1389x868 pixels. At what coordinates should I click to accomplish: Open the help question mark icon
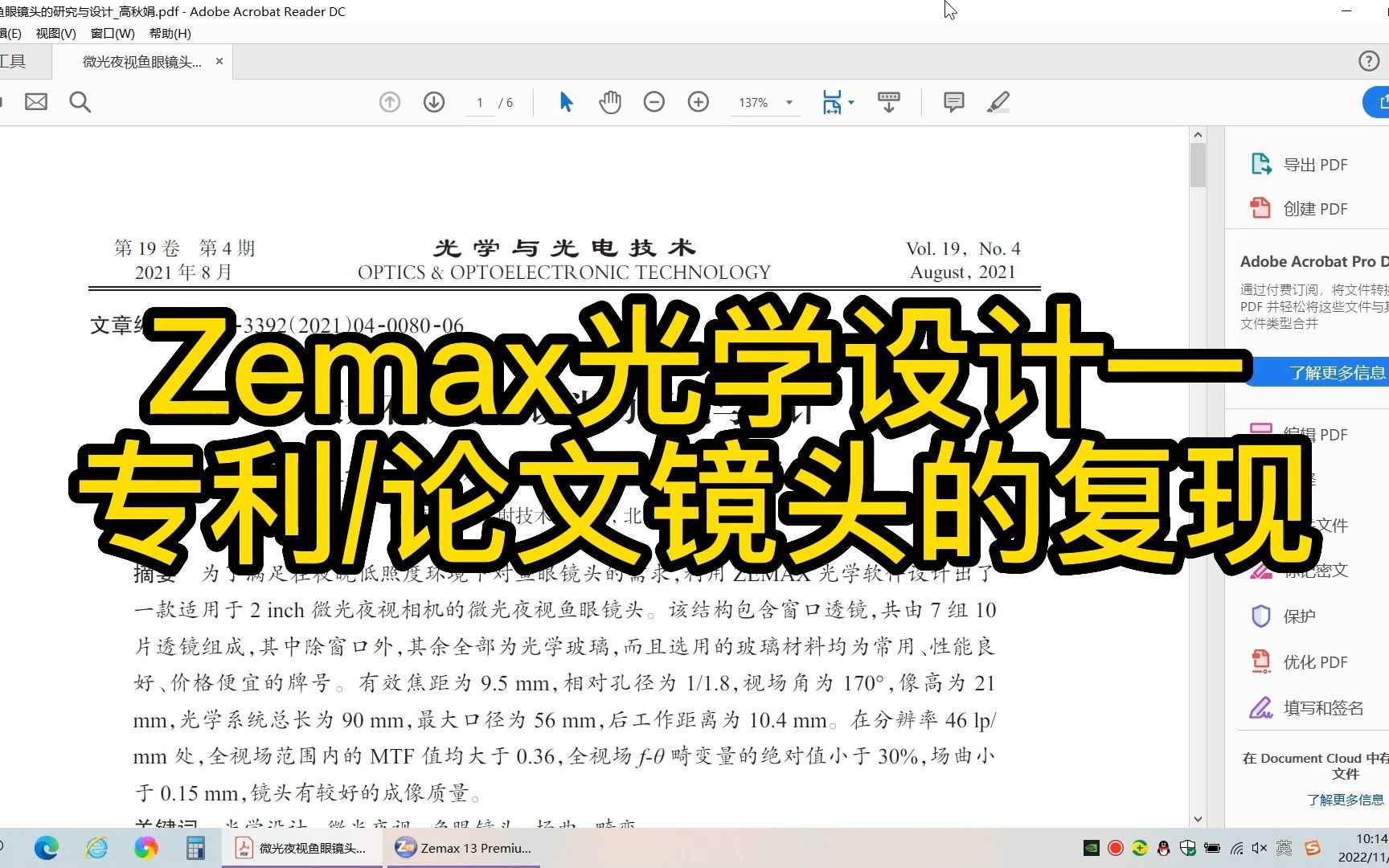point(1369,61)
